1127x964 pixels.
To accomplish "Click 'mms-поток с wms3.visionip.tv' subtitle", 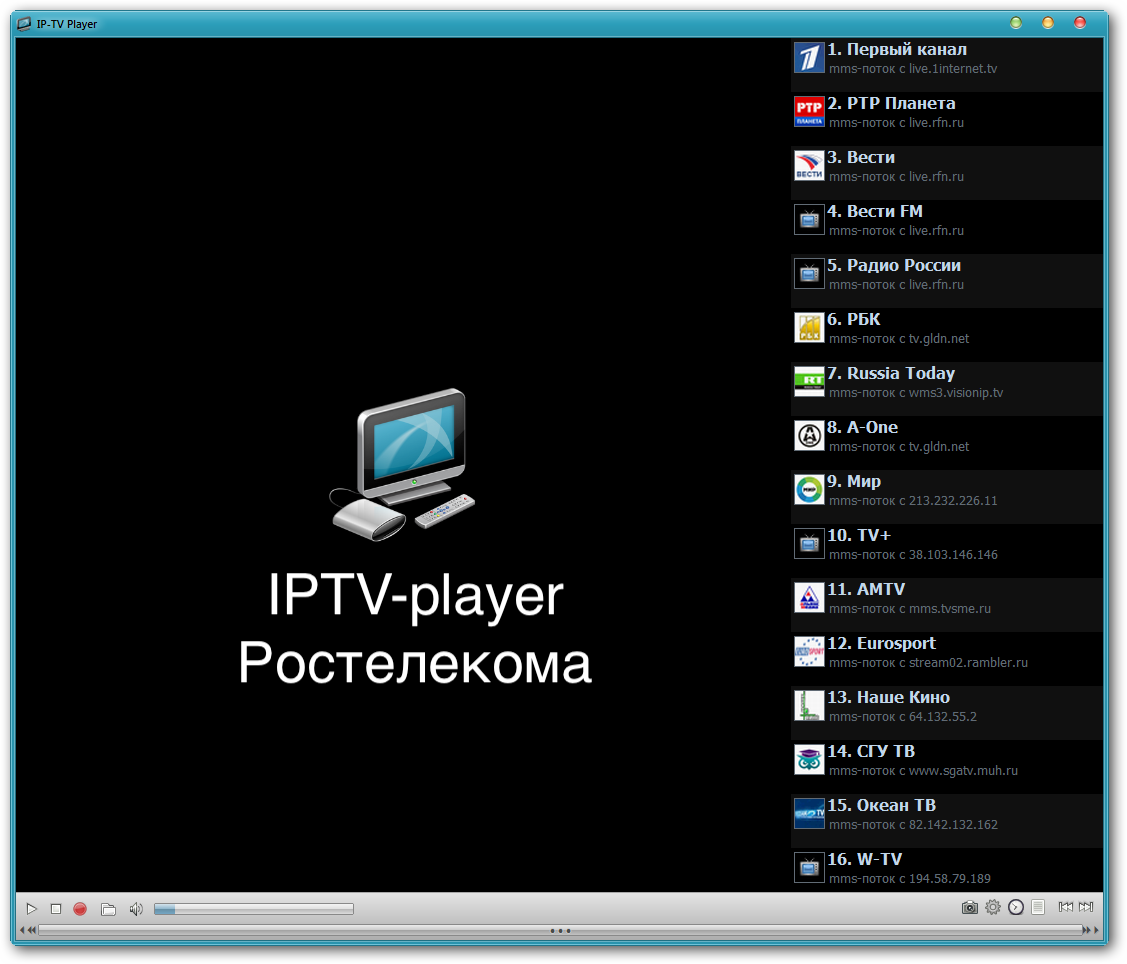I will 916,393.
